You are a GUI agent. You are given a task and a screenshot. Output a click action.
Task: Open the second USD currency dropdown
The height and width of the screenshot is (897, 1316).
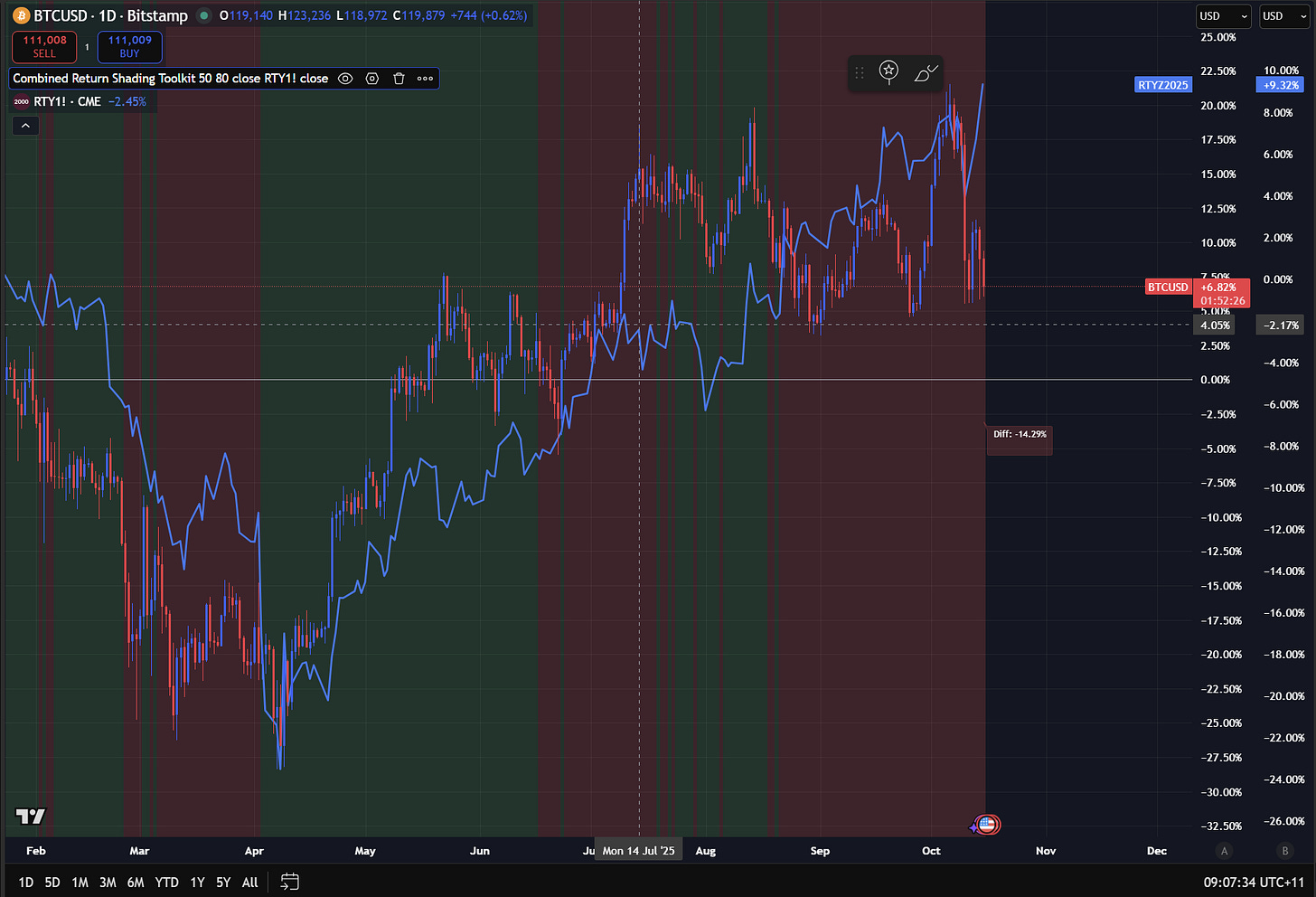(1285, 15)
